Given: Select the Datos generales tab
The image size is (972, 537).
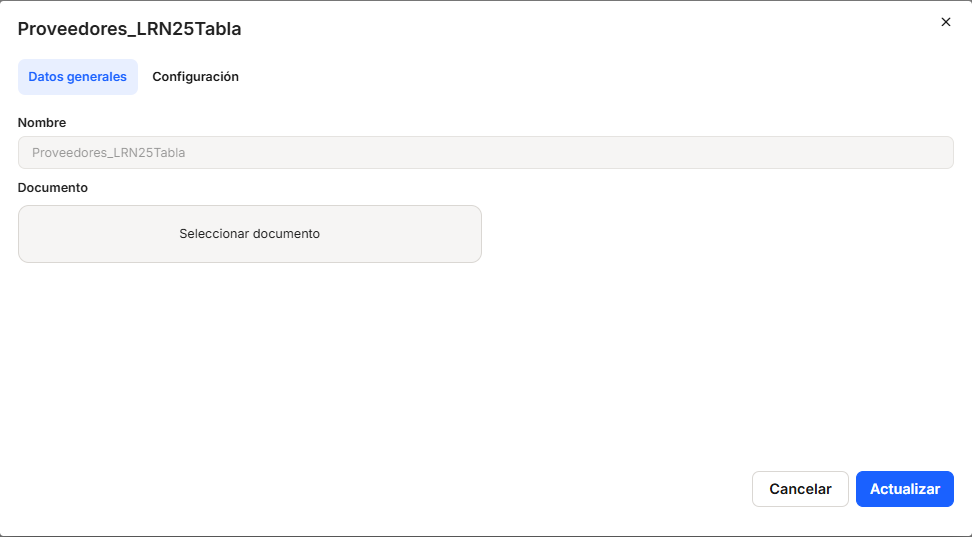Looking at the screenshot, I should coord(78,77).
